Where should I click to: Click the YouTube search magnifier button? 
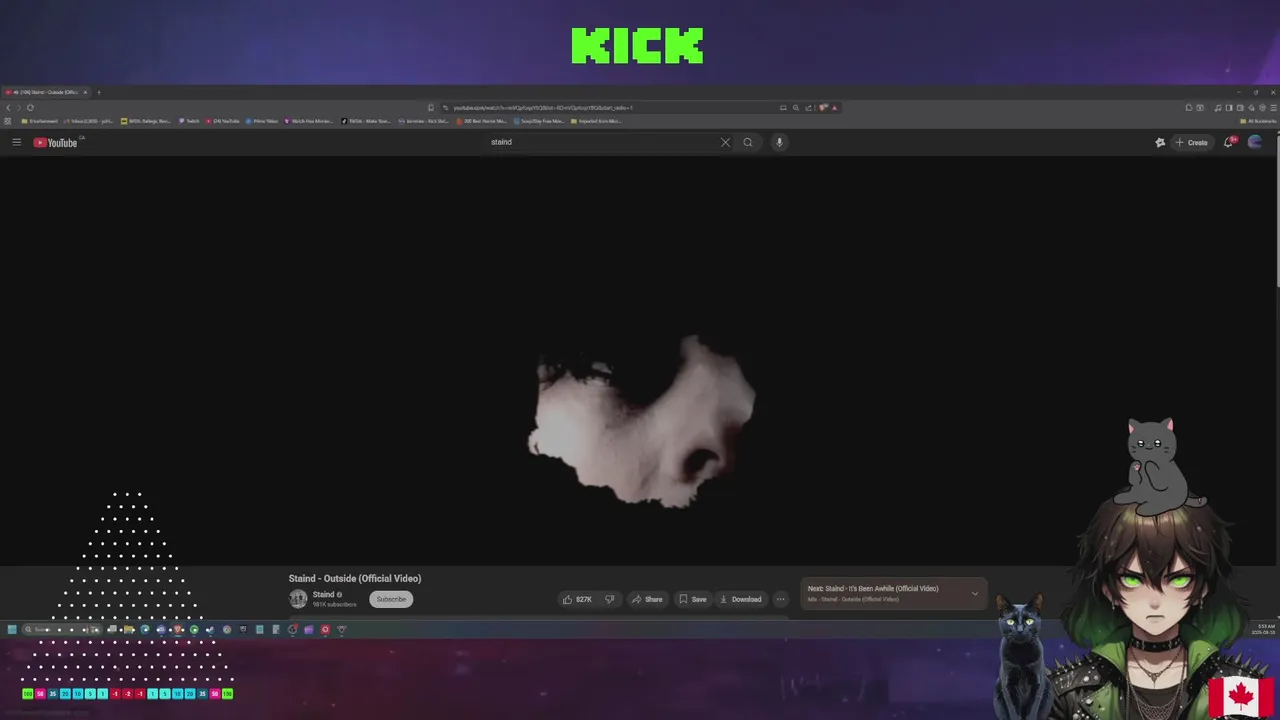pyautogui.click(x=747, y=142)
